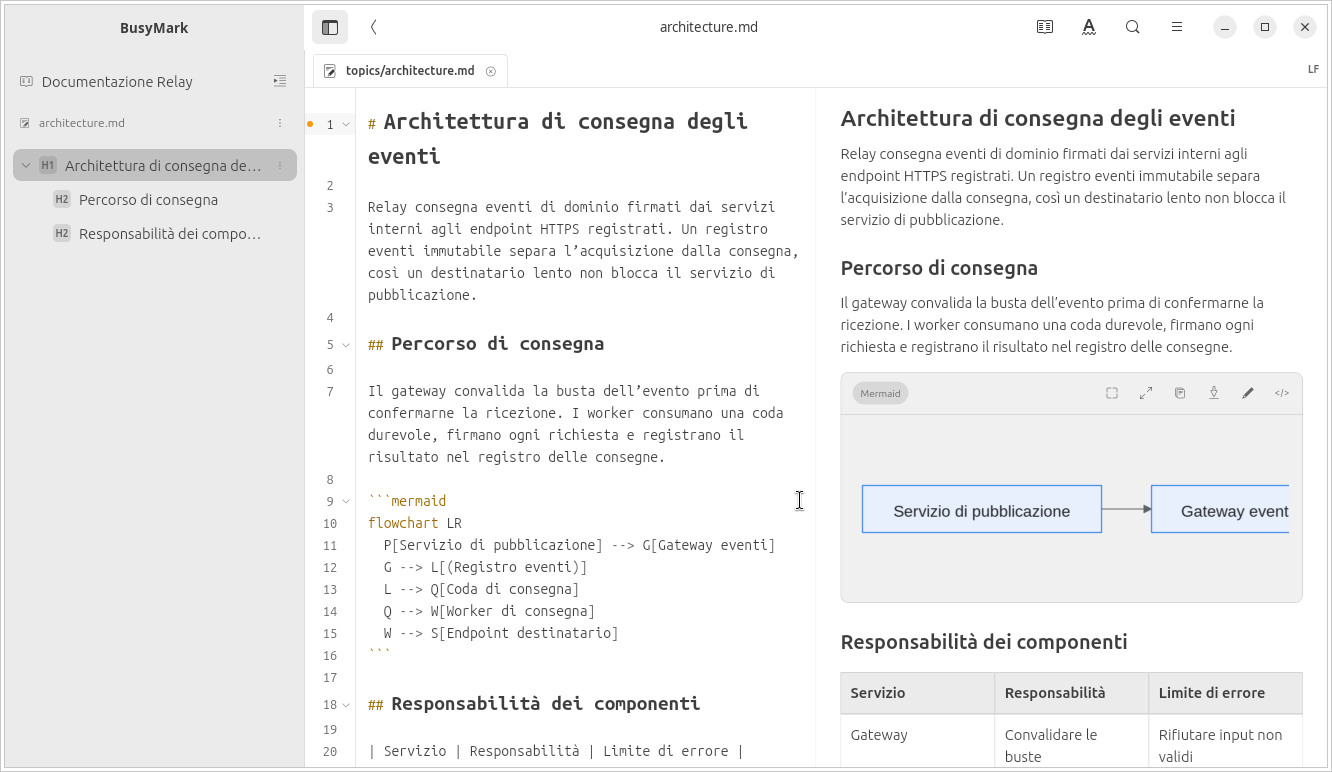Fold the heading at line 1
The image size is (1332, 772).
(x=346, y=125)
